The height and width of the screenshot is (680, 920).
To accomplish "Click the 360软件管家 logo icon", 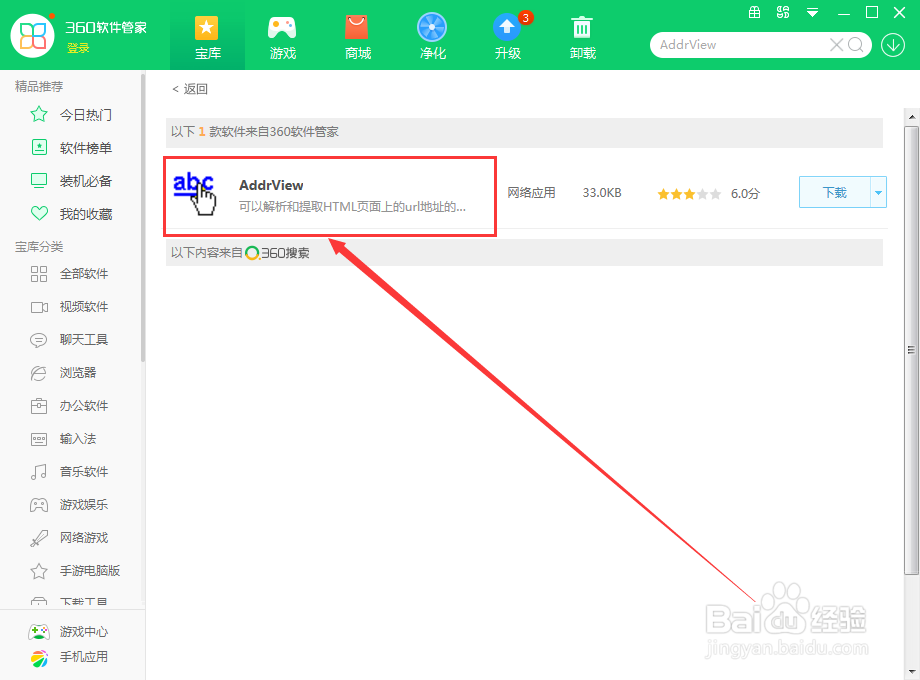I will (33, 36).
